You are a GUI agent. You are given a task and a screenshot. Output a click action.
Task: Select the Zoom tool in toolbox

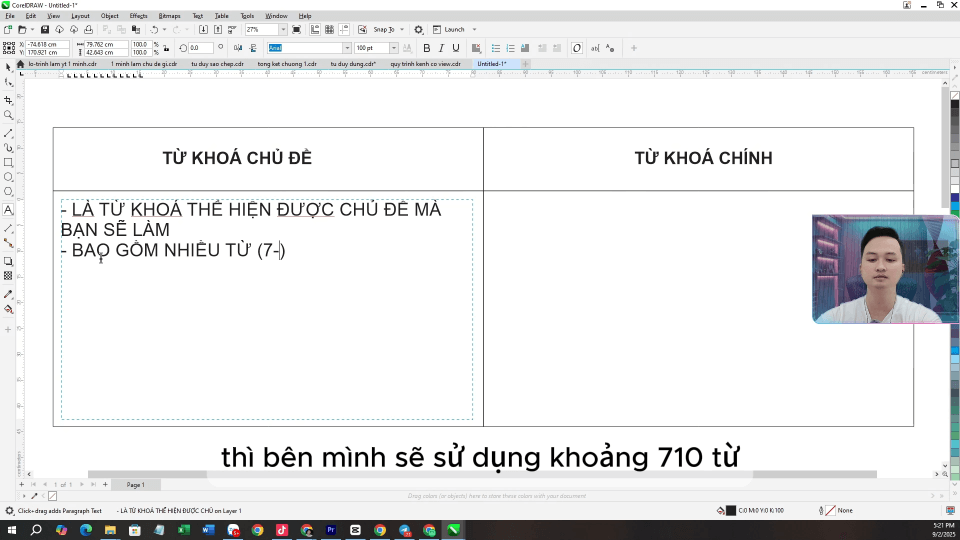click(x=8, y=114)
